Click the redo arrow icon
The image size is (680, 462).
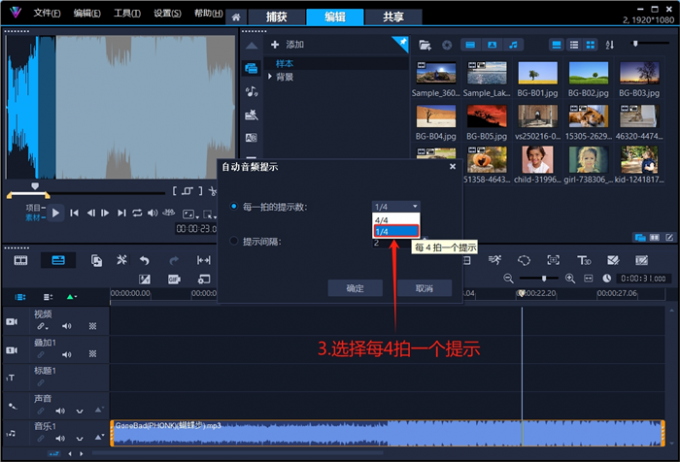click(x=173, y=260)
